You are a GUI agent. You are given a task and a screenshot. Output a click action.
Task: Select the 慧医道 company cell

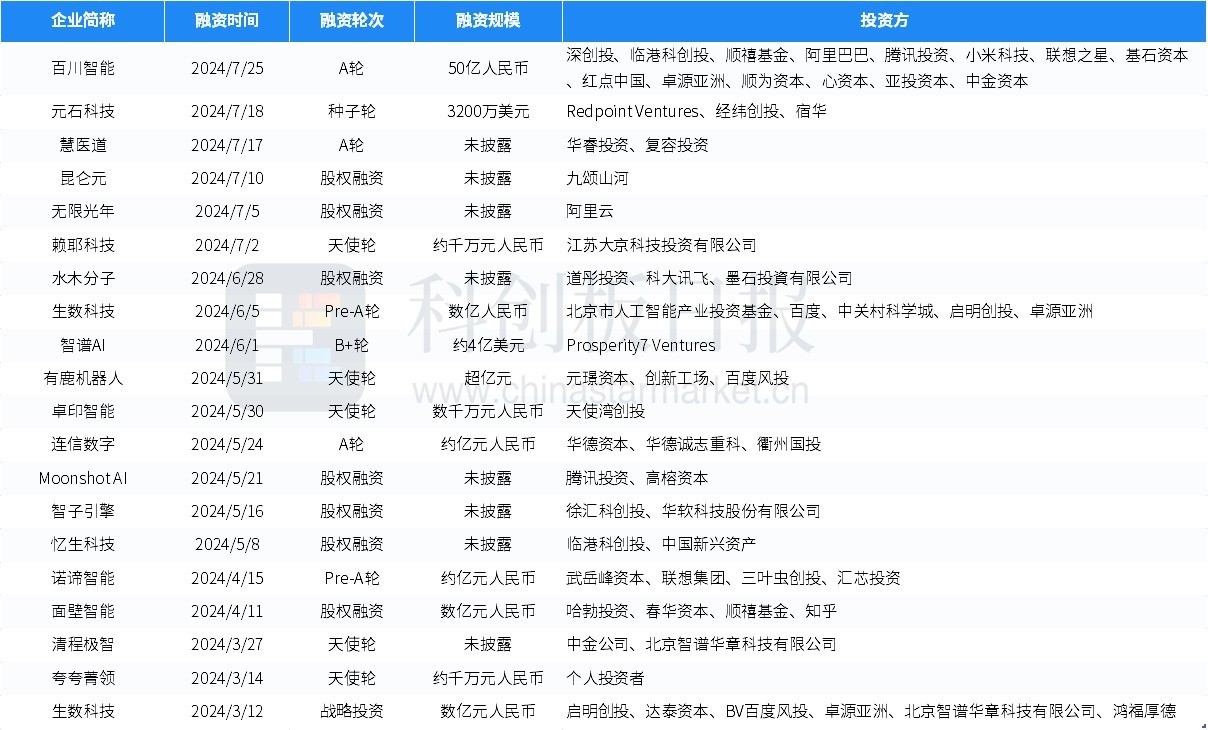83,145
